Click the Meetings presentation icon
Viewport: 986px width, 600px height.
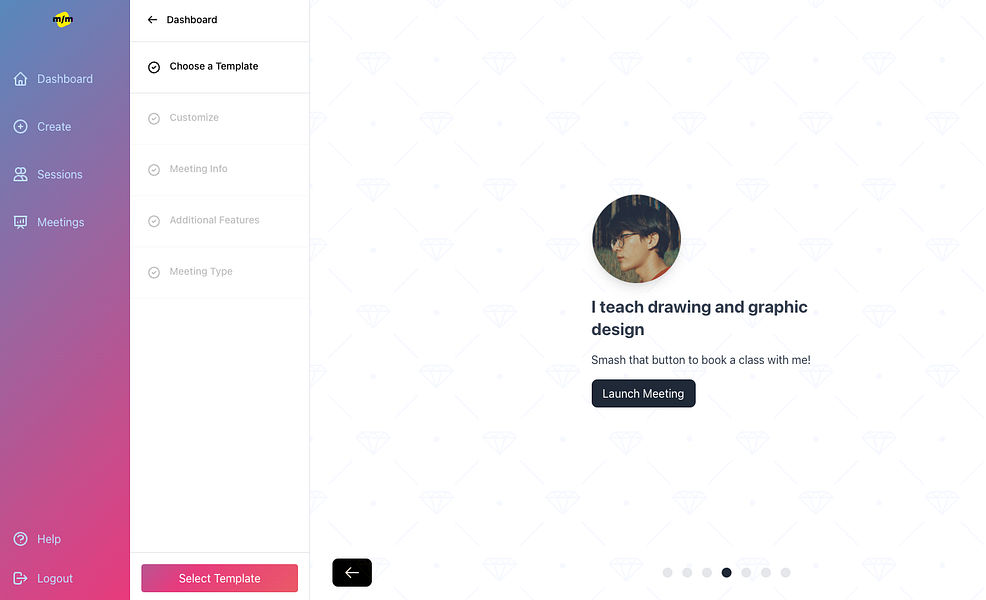coord(21,222)
